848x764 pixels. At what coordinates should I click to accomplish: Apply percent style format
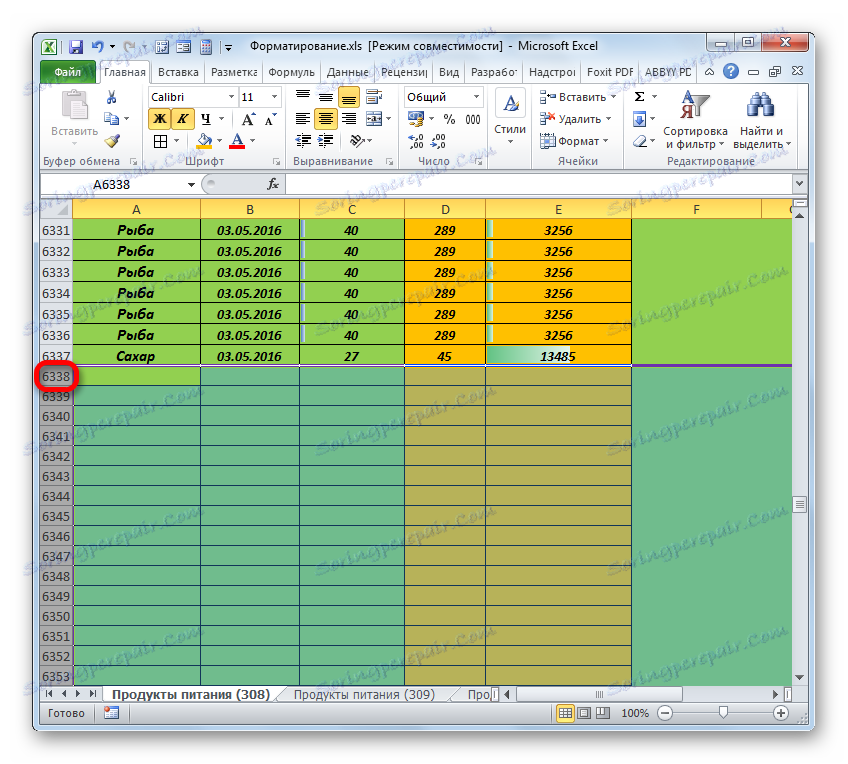click(x=449, y=119)
